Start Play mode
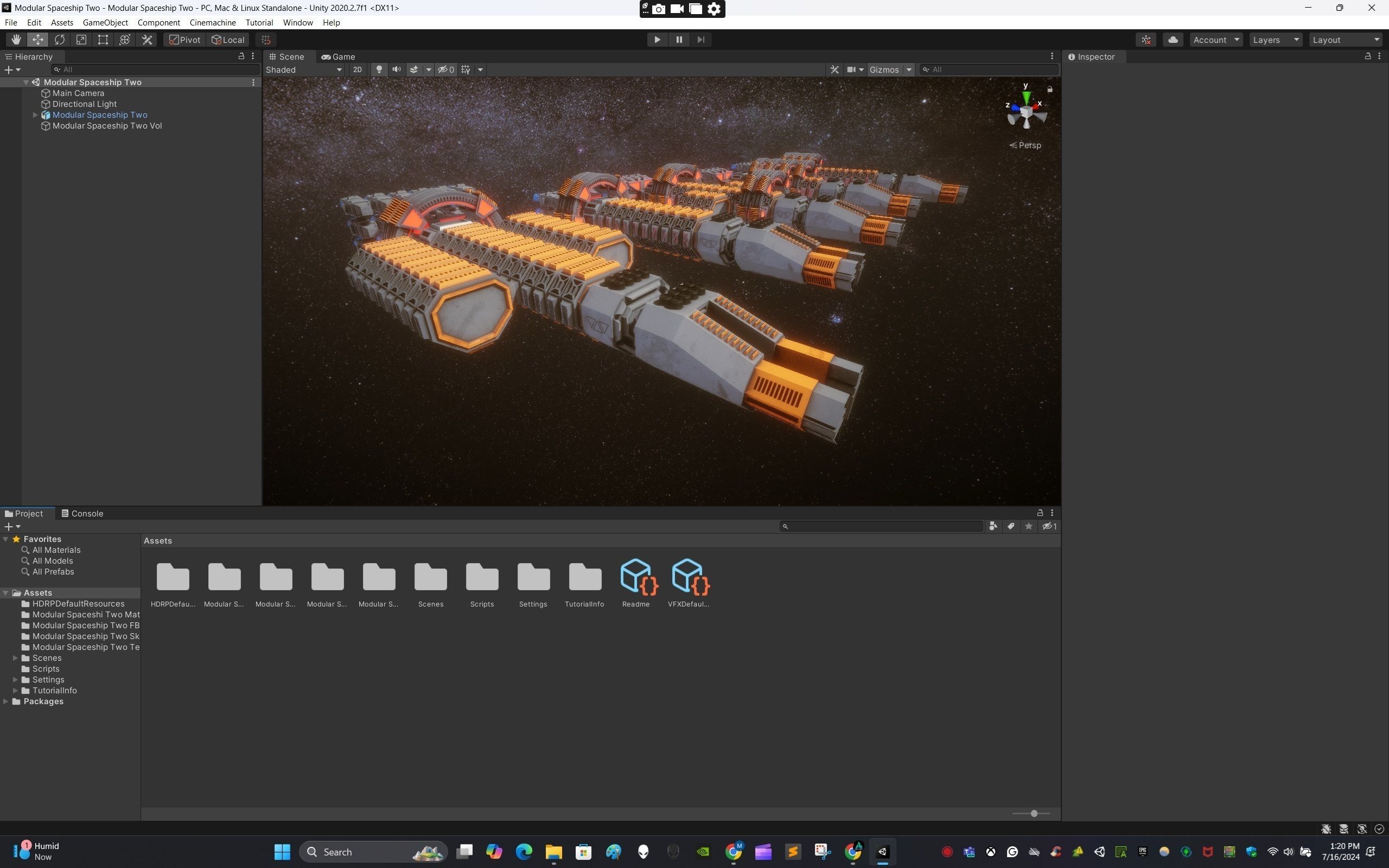Image resolution: width=1389 pixels, height=868 pixels. tap(657, 40)
